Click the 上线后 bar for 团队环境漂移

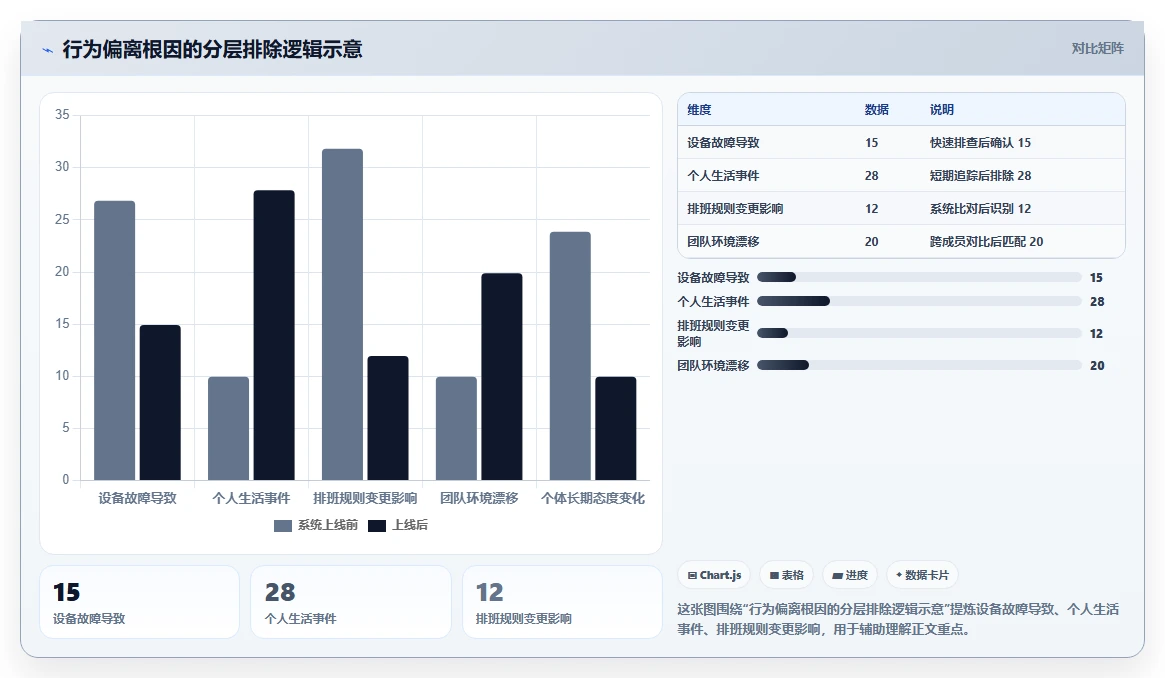(502, 377)
